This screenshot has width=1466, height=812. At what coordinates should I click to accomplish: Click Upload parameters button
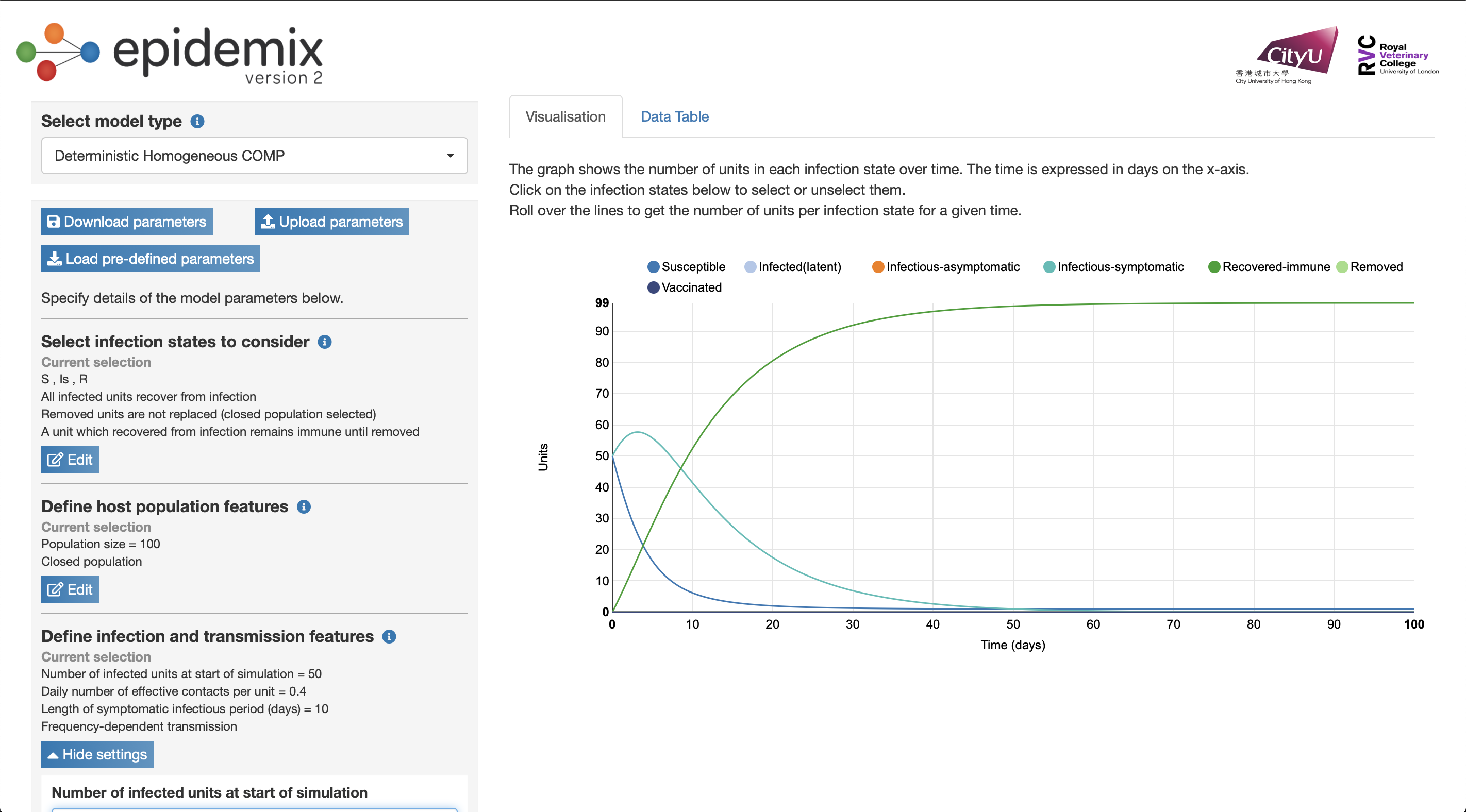click(x=332, y=222)
